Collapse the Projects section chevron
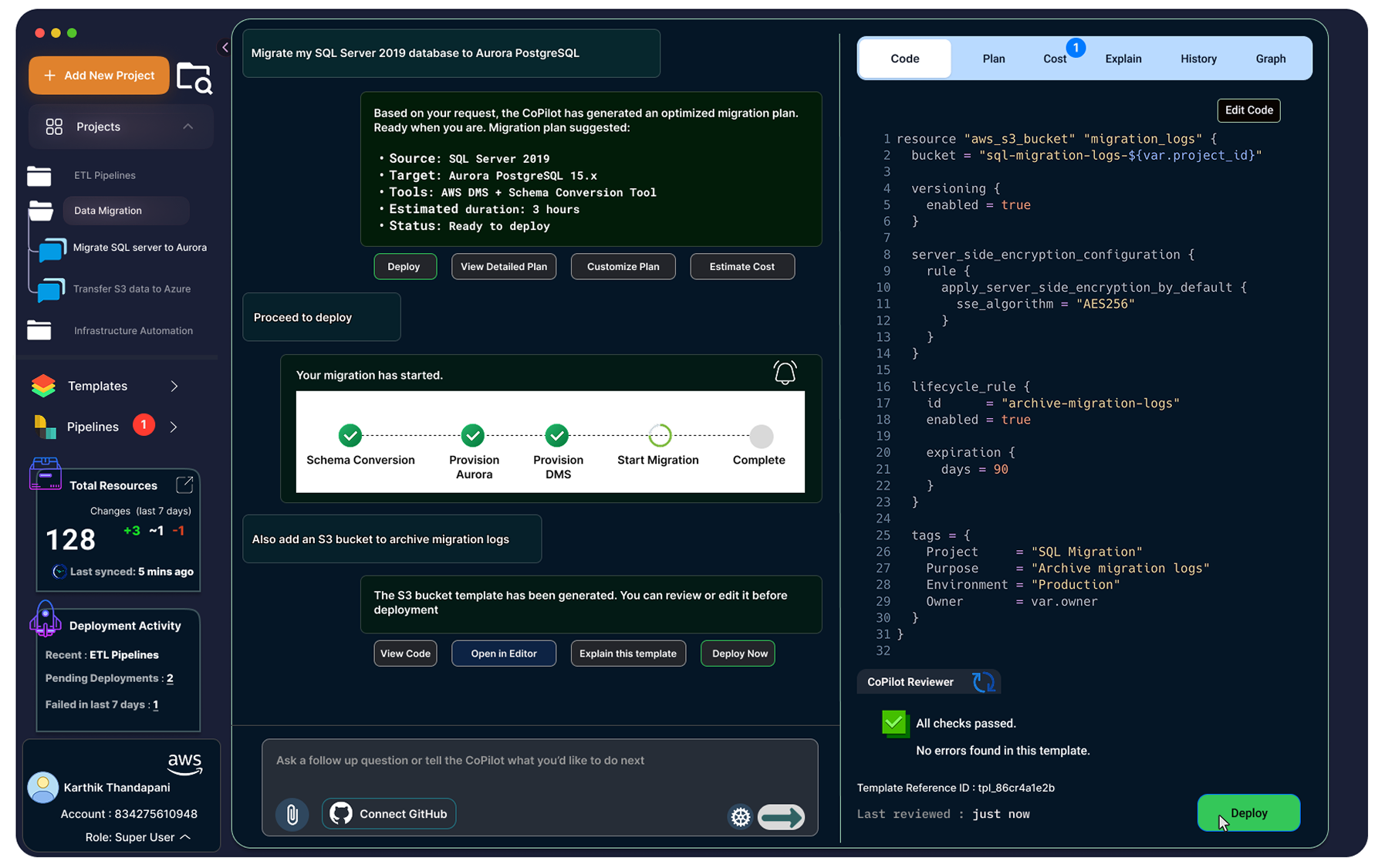The image size is (1385, 868). (x=187, y=127)
